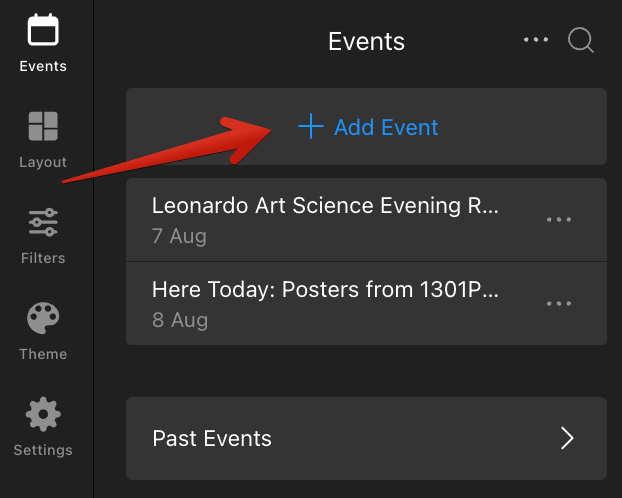Open the Layout grid icon

[x=43, y=126]
